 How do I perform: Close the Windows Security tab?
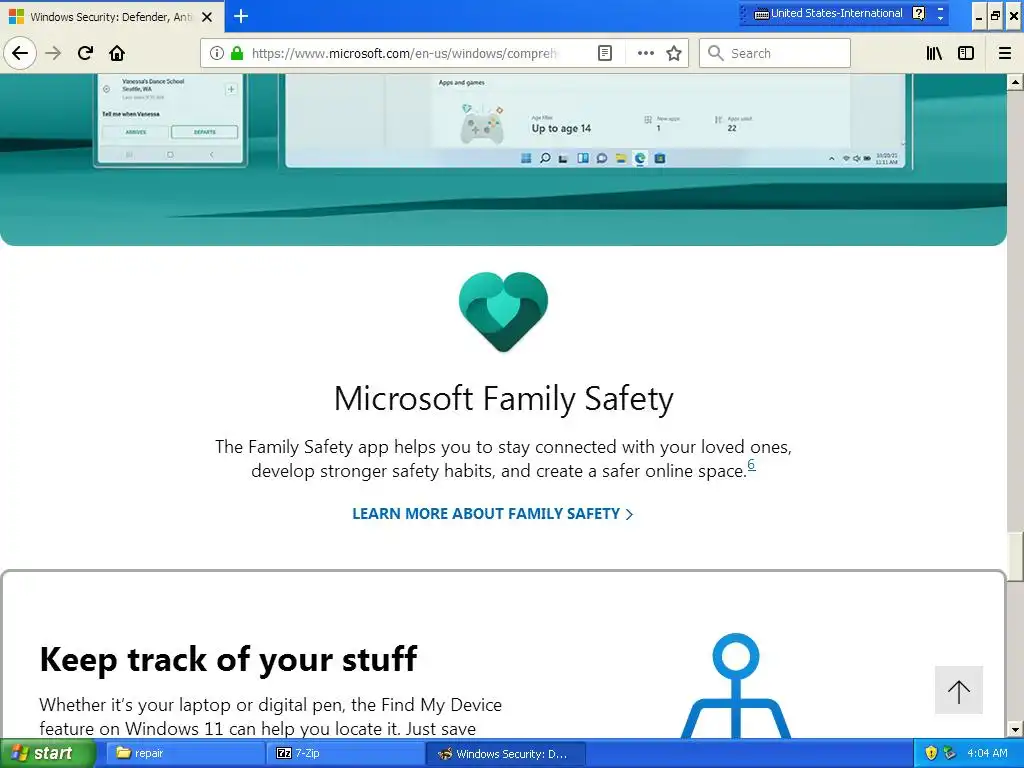pos(207,17)
